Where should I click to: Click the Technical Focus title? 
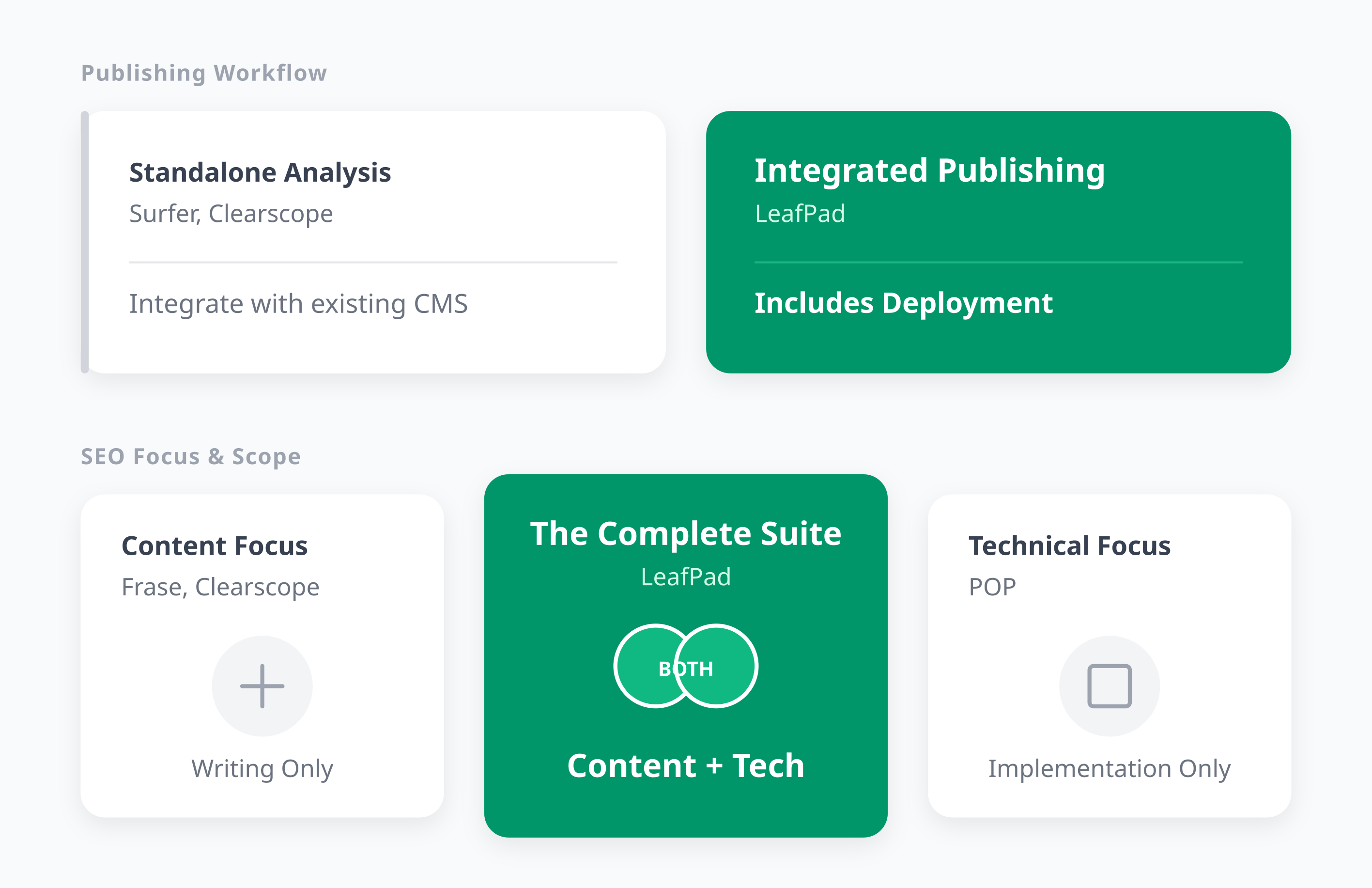tap(1069, 545)
